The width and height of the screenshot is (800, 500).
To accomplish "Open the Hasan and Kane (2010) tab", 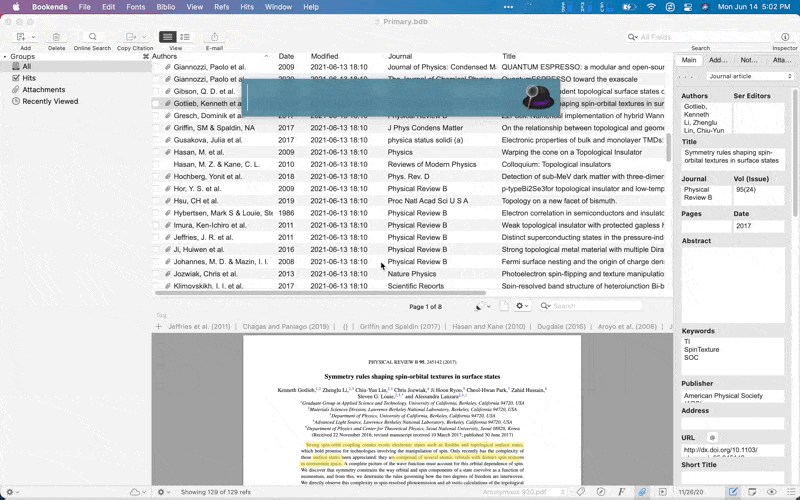I will pos(488,327).
